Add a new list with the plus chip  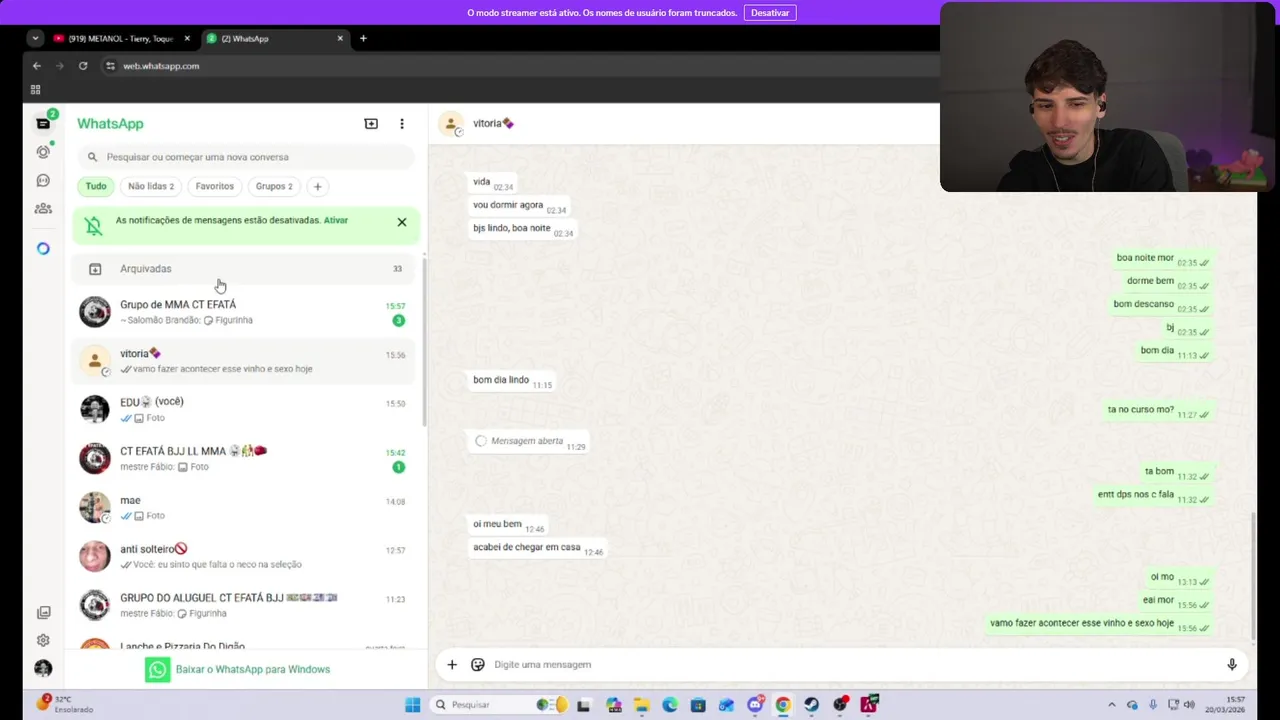(x=318, y=186)
